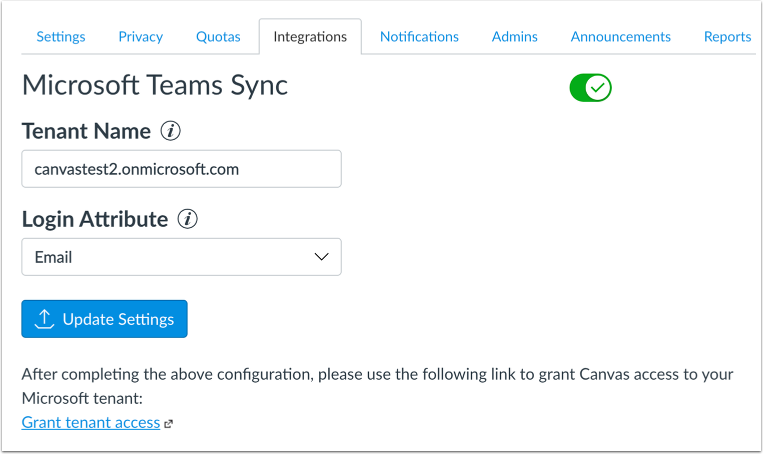The image size is (763, 454).
Task: Go to the Reports tab
Action: (727, 36)
